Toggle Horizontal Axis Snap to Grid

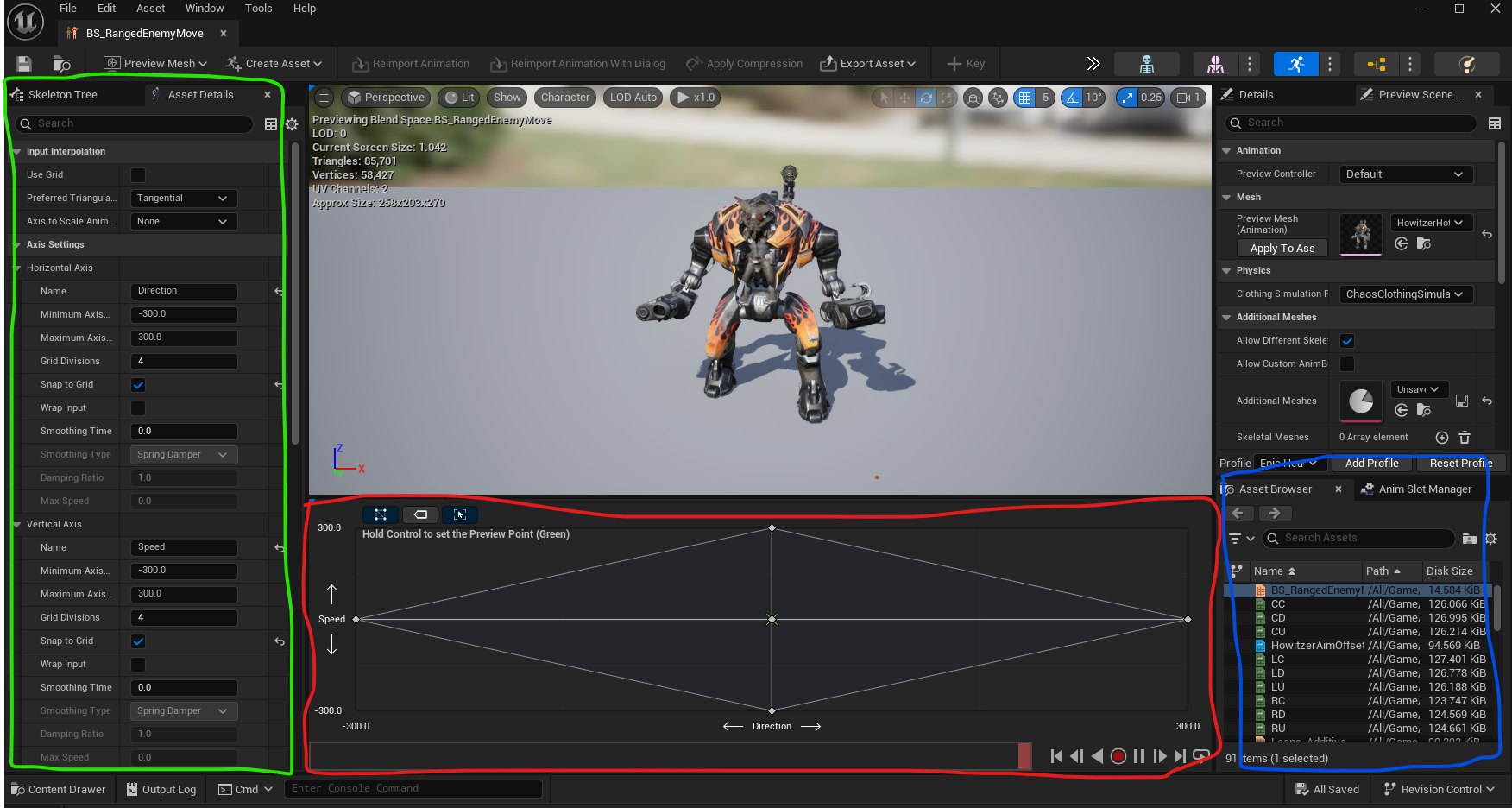pyautogui.click(x=138, y=385)
